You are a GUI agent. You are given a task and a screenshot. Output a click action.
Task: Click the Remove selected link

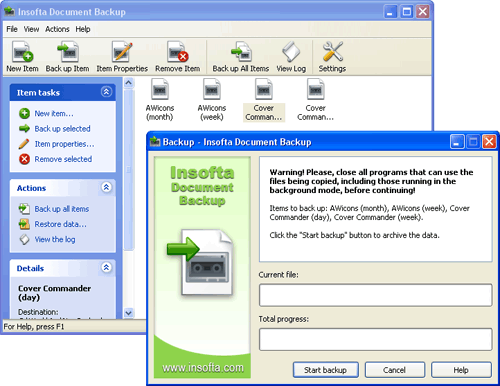tap(63, 159)
